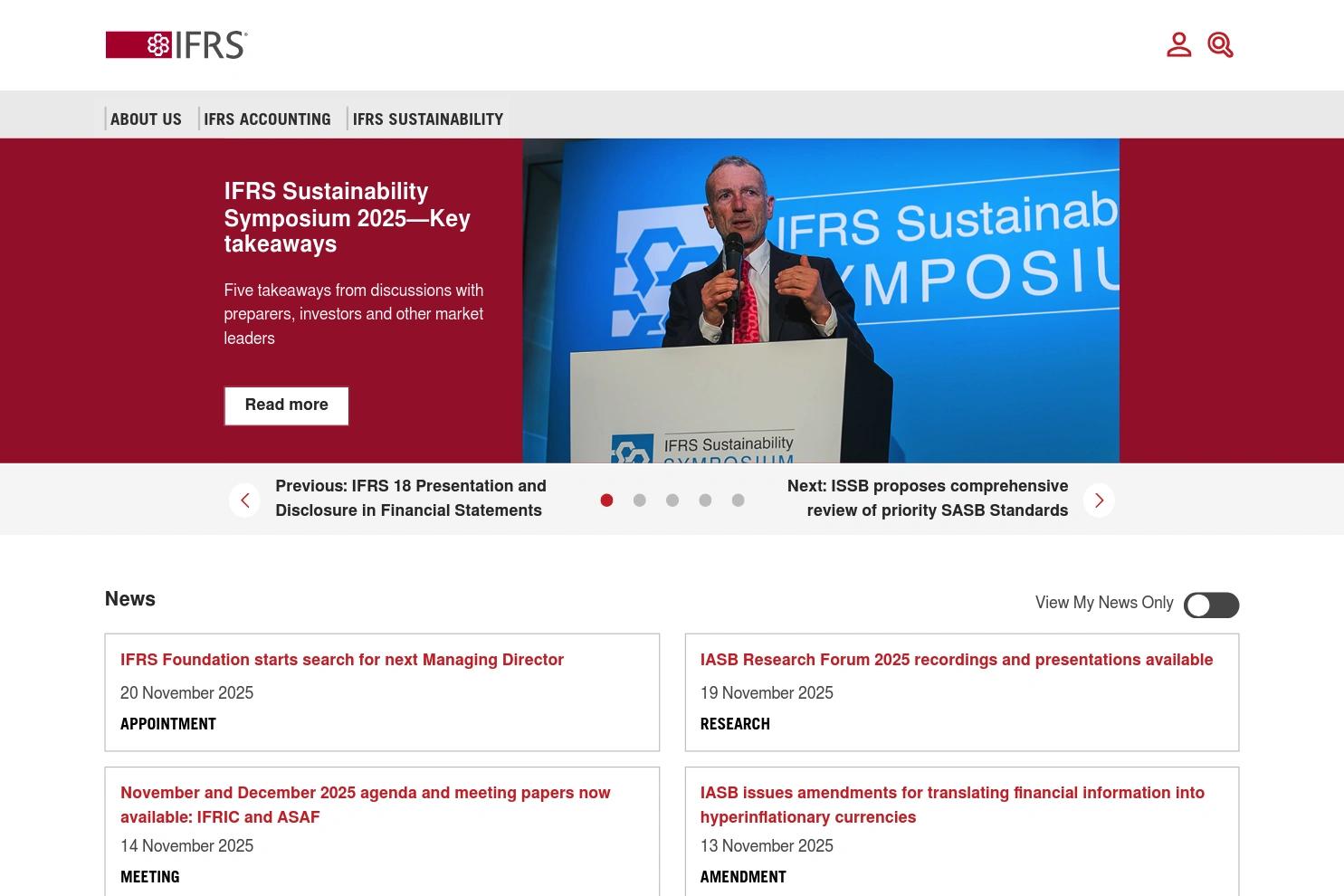Expand the About Us menu
Viewport: 1344px width, 896px height.
coord(146,119)
